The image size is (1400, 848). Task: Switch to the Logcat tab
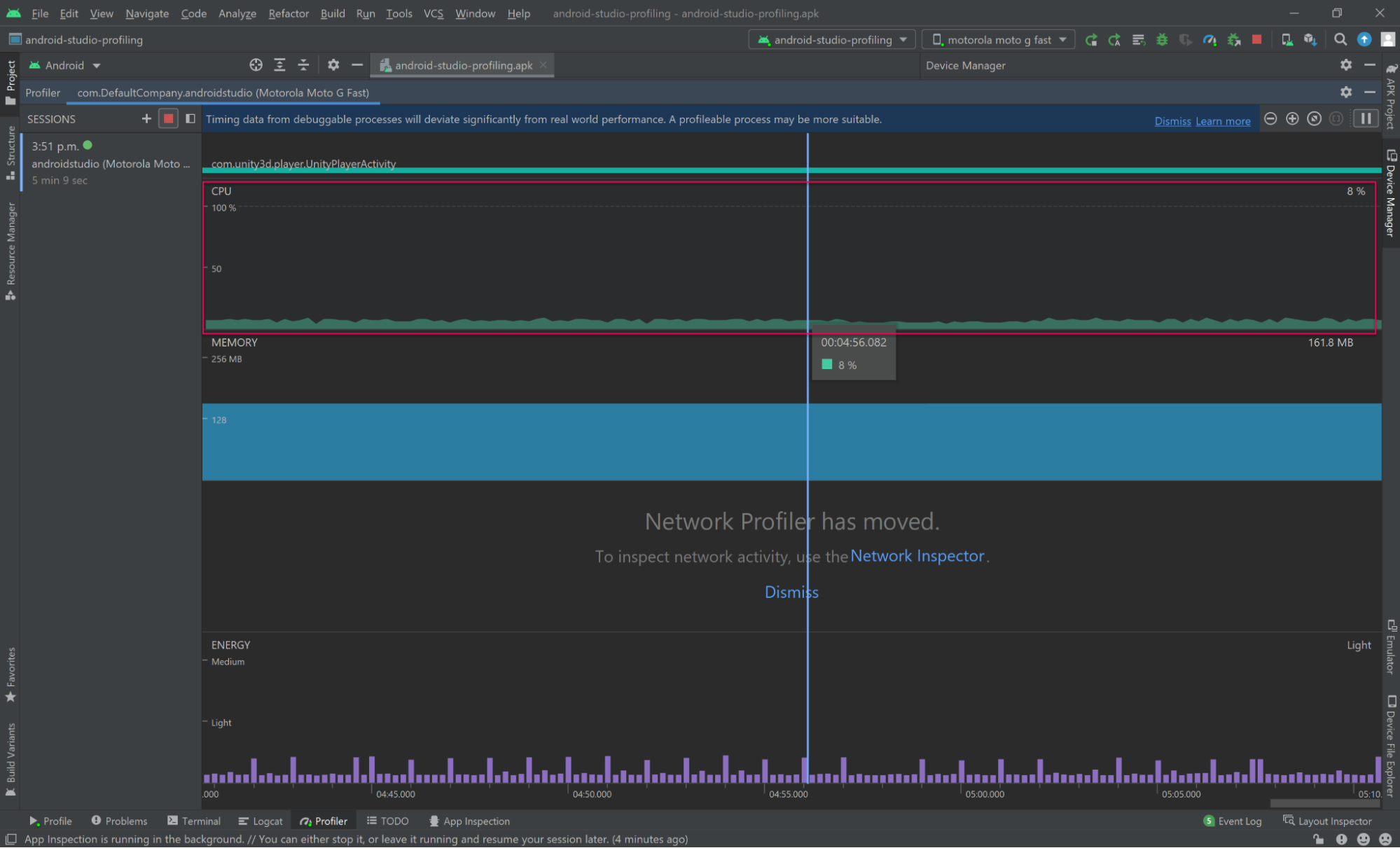(x=261, y=821)
